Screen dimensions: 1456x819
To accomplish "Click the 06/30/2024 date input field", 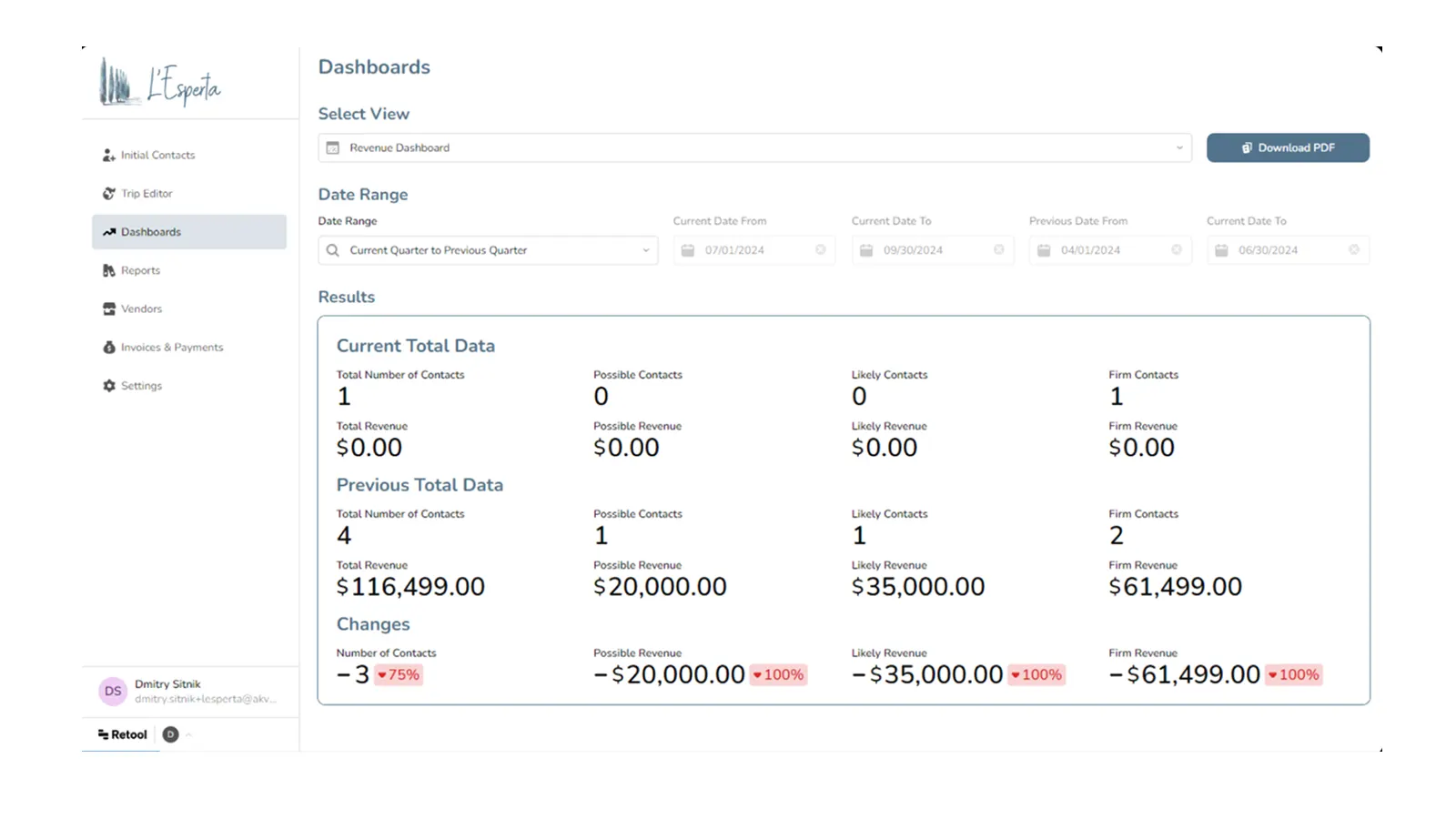I will tap(1288, 250).
